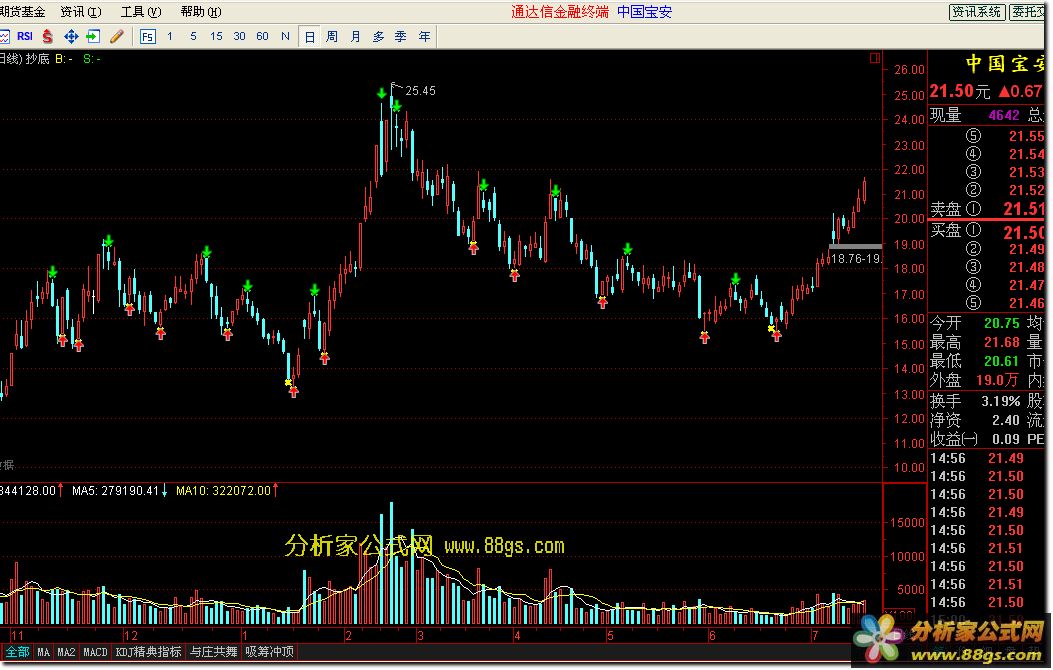Switch to the MA2 indicator tab

(x=66, y=651)
